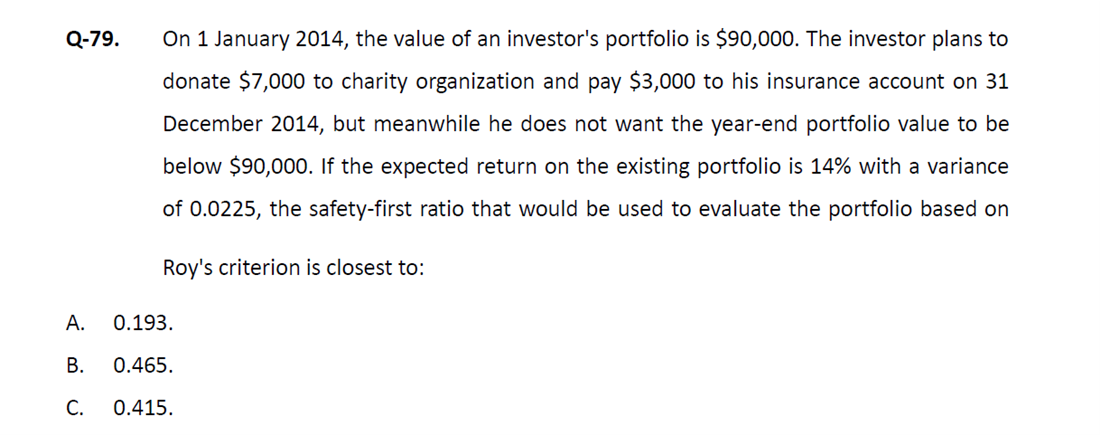Click the answer value 0.465
This screenshot has height=435, width=1100.
pos(142,366)
